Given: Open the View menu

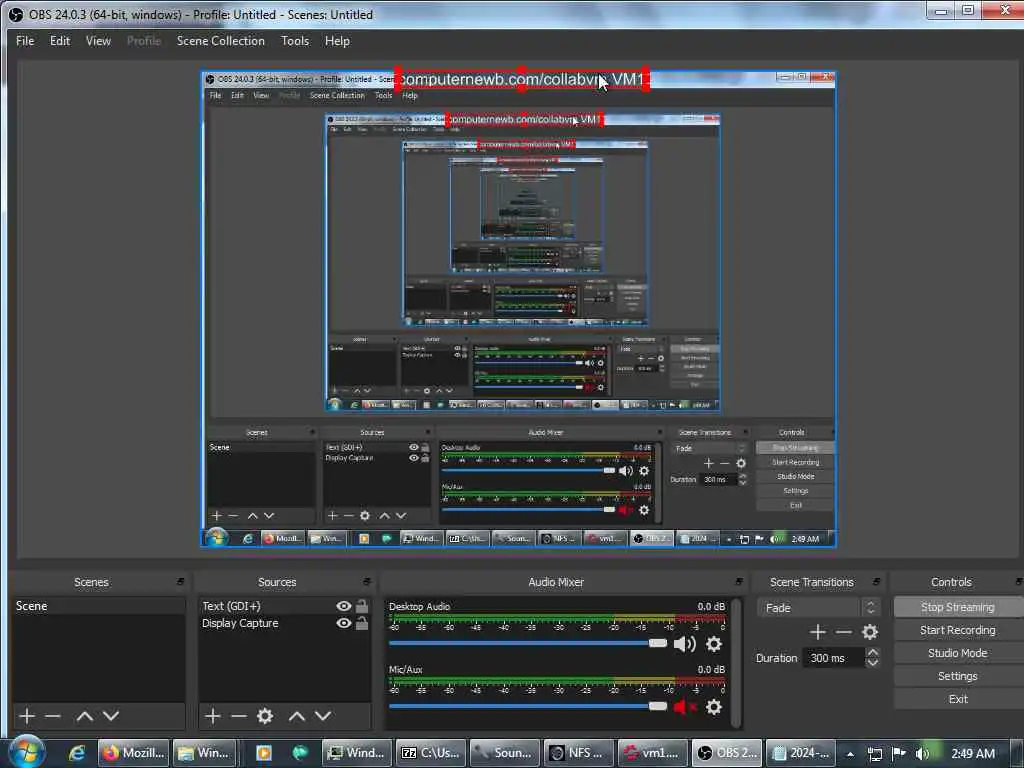Looking at the screenshot, I should coord(99,40).
